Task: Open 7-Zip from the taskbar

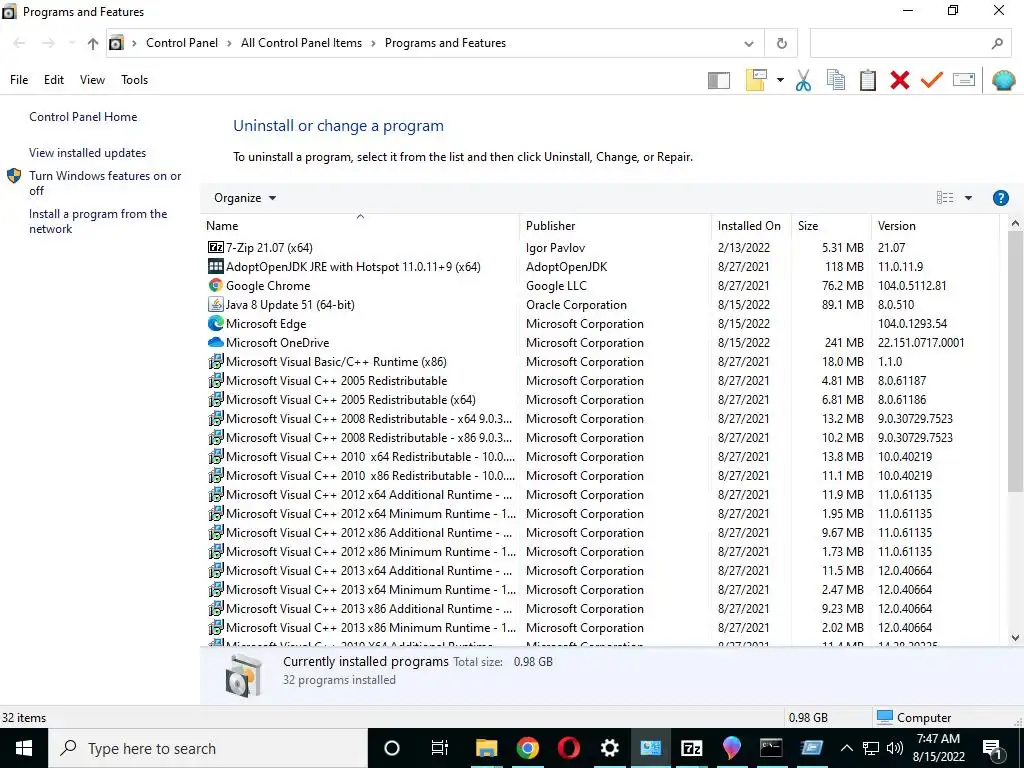Action: pyautogui.click(x=691, y=748)
